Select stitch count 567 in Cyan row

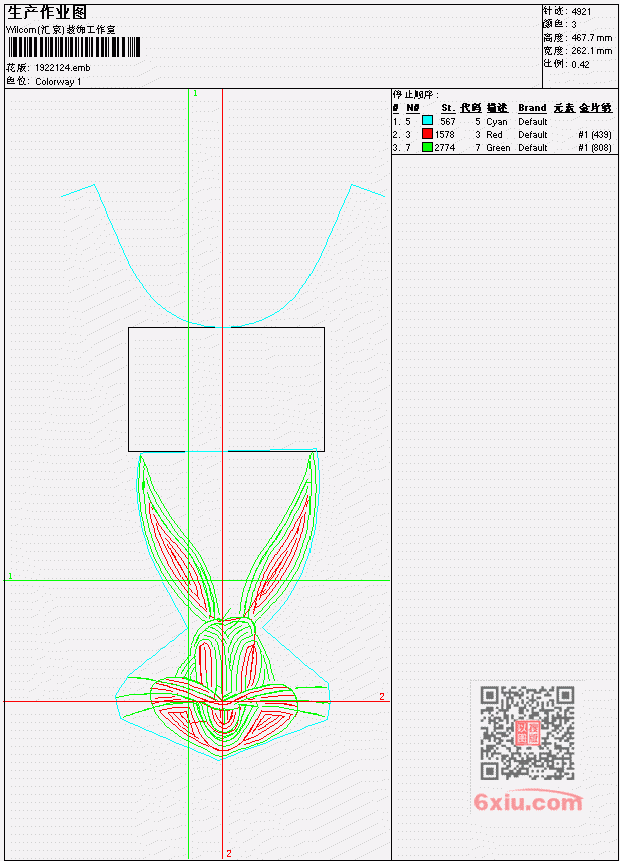[448, 121]
